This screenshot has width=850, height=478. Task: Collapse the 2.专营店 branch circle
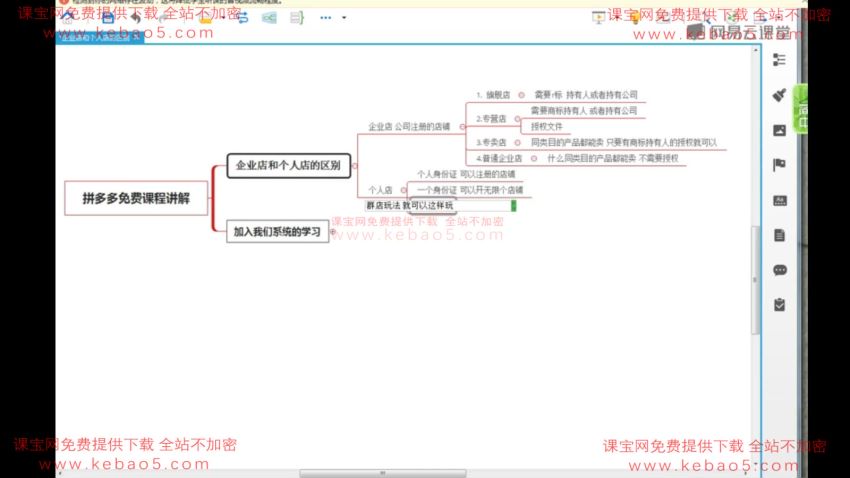point(517,119)
